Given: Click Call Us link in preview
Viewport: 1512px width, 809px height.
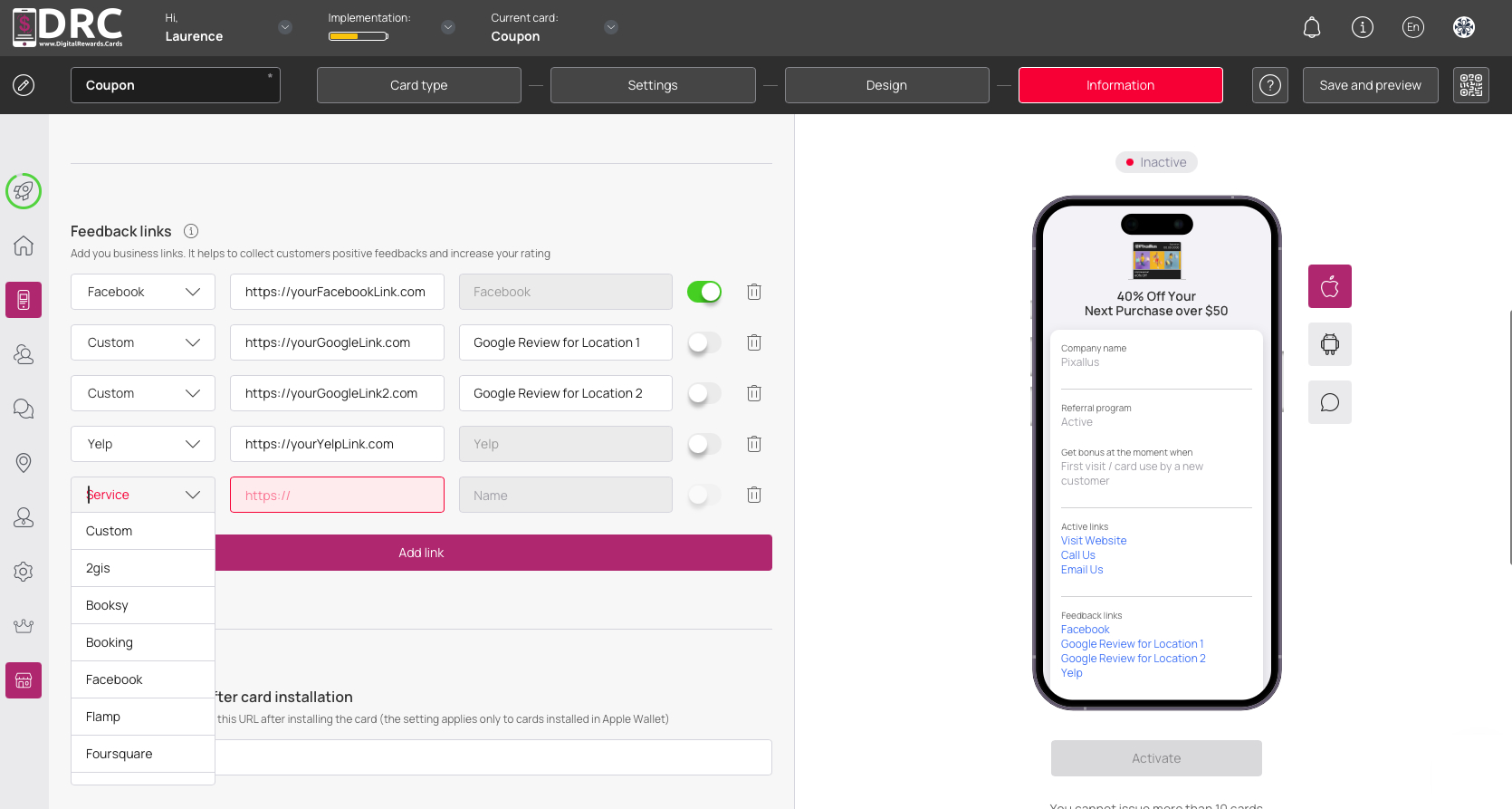Looking at the screenshot, I should tap(1078, 555).
